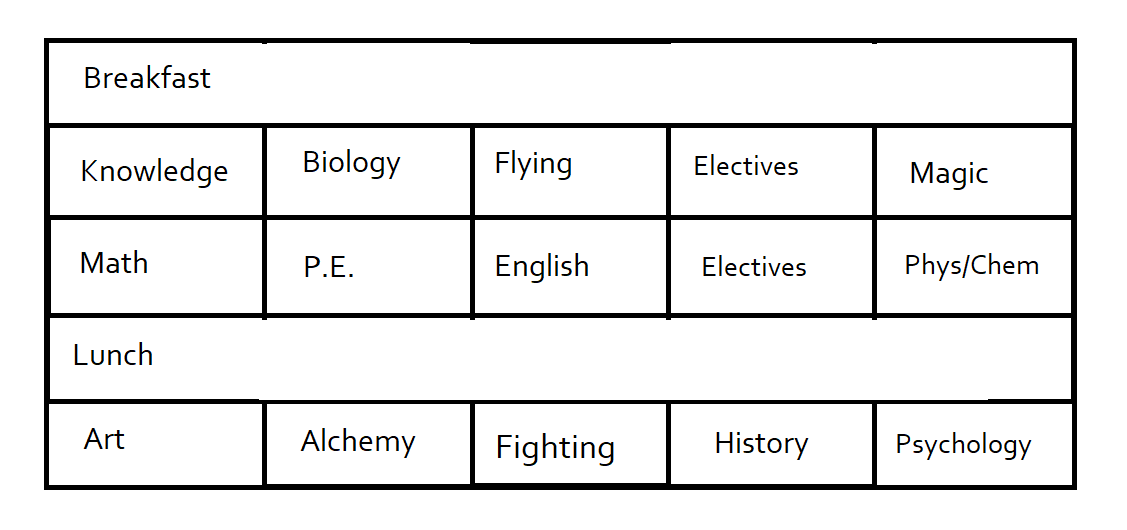The width and height of the screenshot is (1127, 530).
Task: Click the word Psychology text
Action: tap(963, 445)
